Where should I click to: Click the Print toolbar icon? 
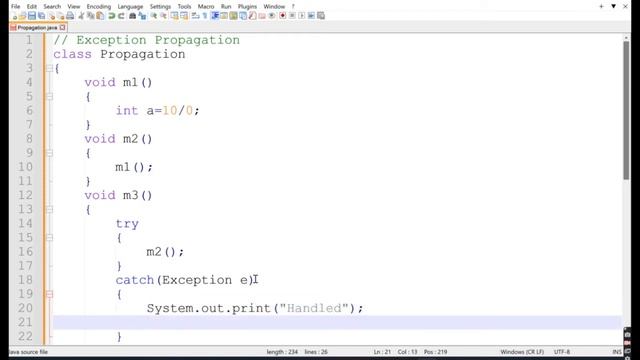[x=70, y=16]
